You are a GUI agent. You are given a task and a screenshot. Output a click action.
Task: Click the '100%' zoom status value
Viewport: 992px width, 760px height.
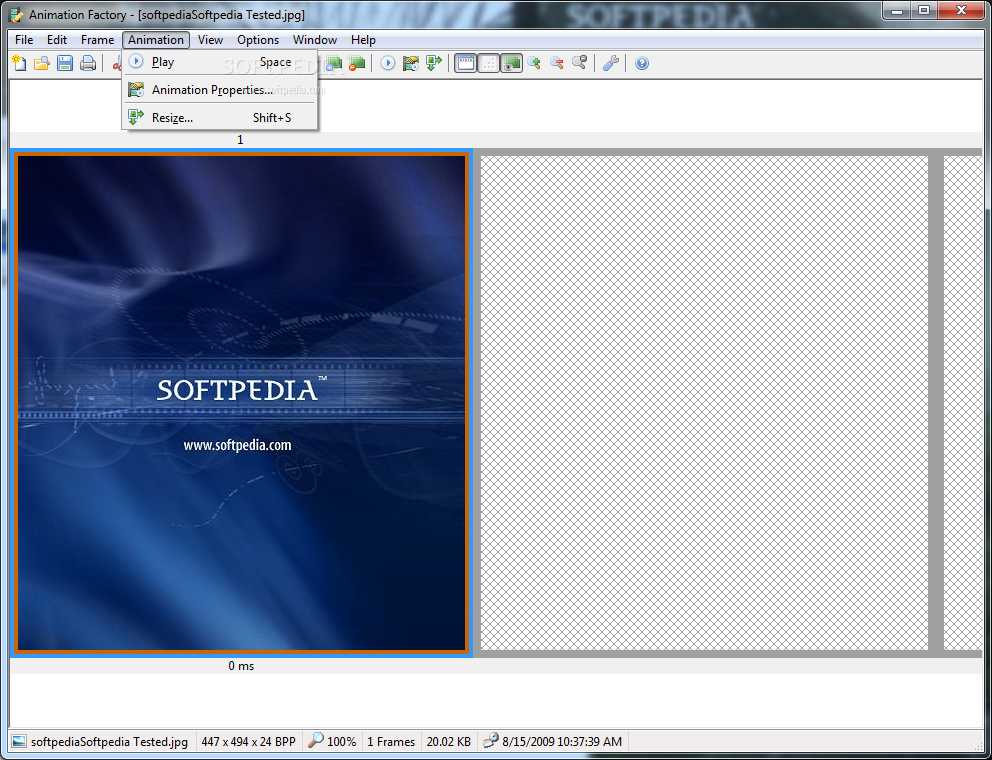pyautogui.click(x=342, y=742)
